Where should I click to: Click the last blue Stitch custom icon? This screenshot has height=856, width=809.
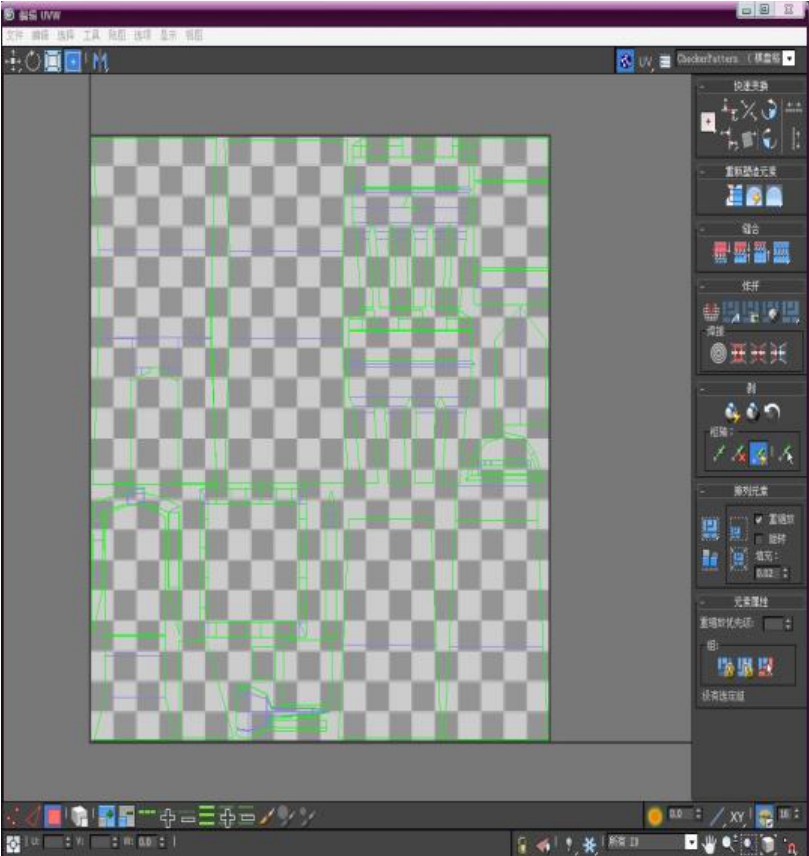coord(781,253)
